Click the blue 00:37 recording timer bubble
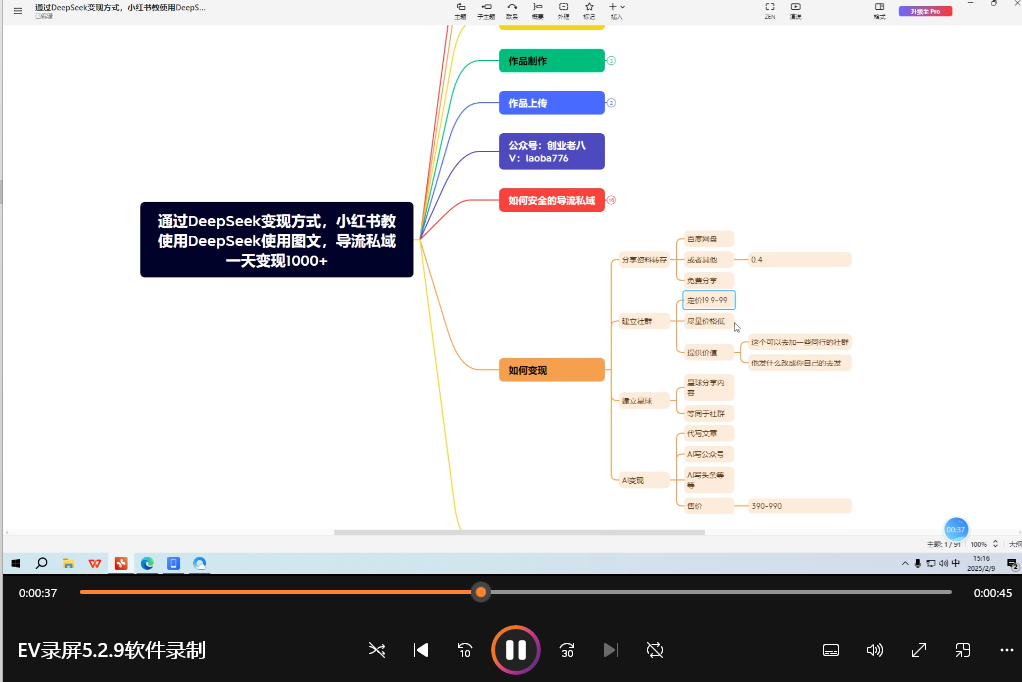This screenshot has width=1022, height=682. coord(956,529)
